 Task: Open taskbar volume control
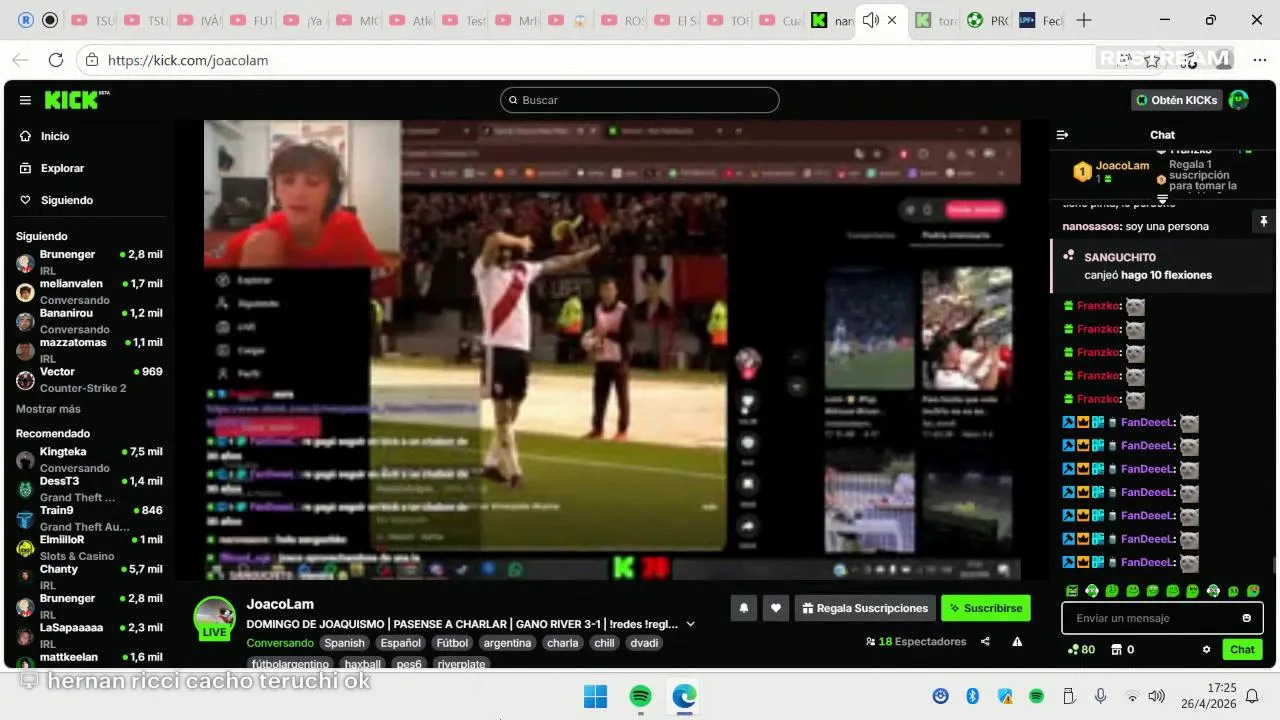(1156, 696)
